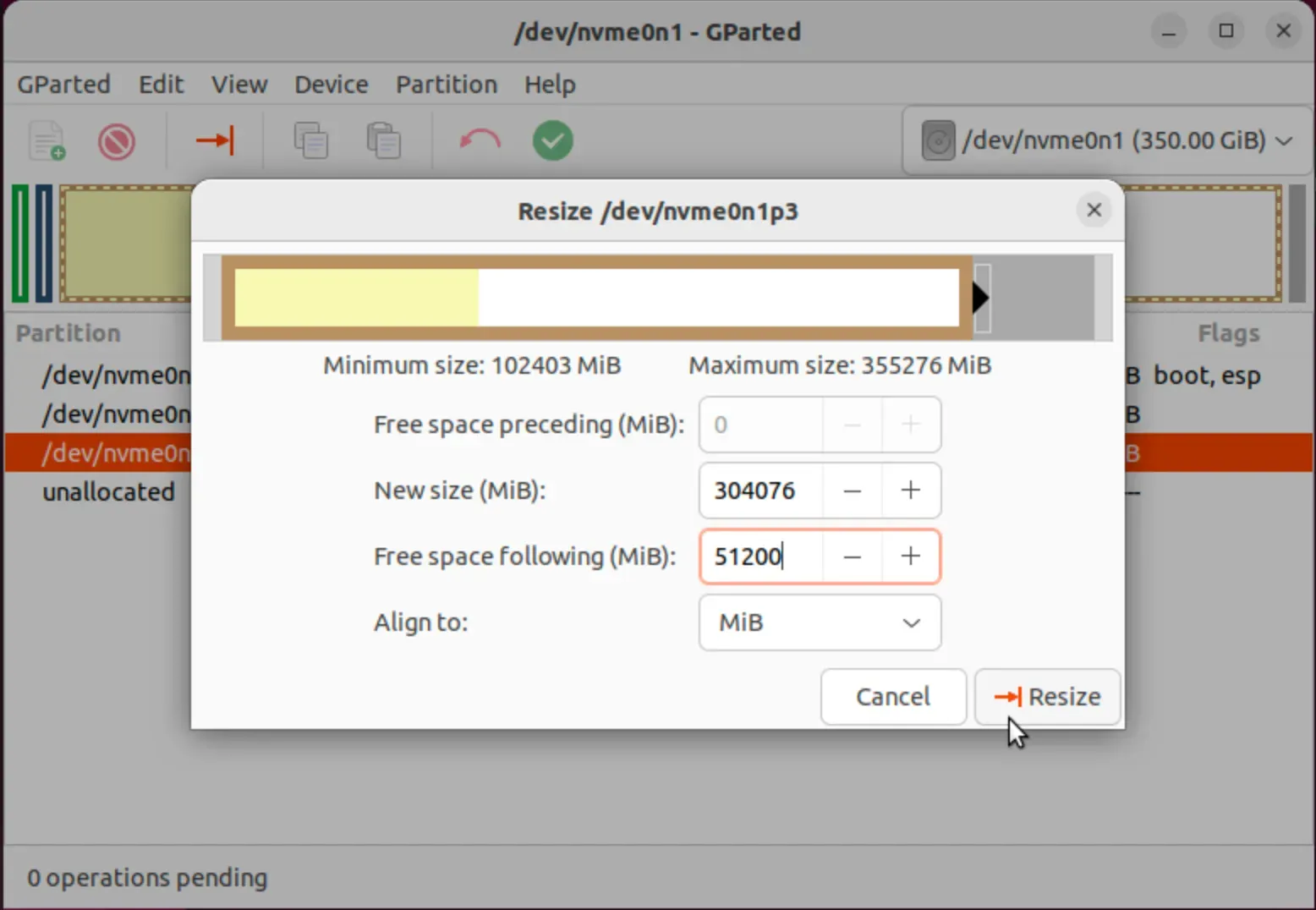Maximize the GParted window
Viewport: 1316px width, 910px height.
point(1226,31)
